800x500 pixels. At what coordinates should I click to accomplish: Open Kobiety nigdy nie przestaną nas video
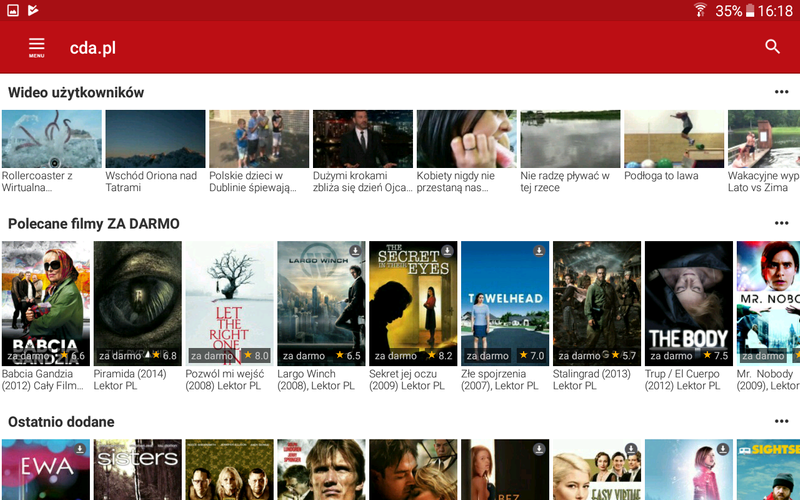pyautogui.click(x=466, y=139)
